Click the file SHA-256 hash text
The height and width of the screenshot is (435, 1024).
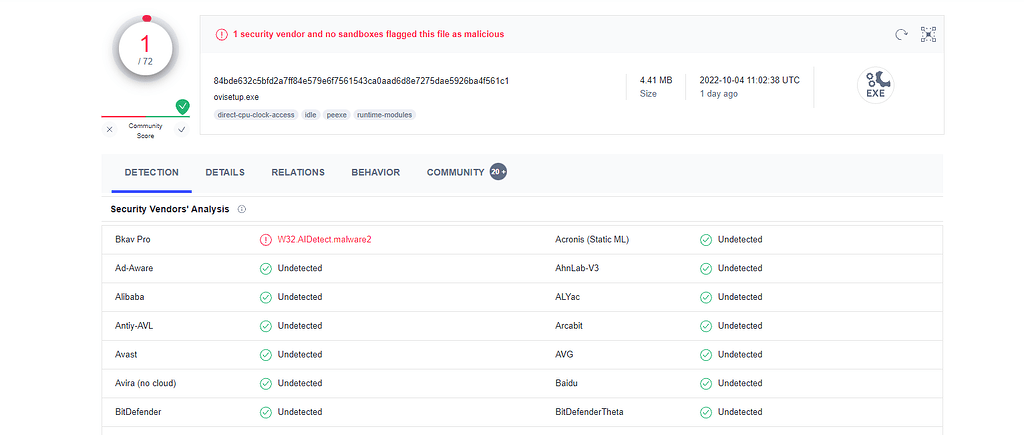point(361,80)
